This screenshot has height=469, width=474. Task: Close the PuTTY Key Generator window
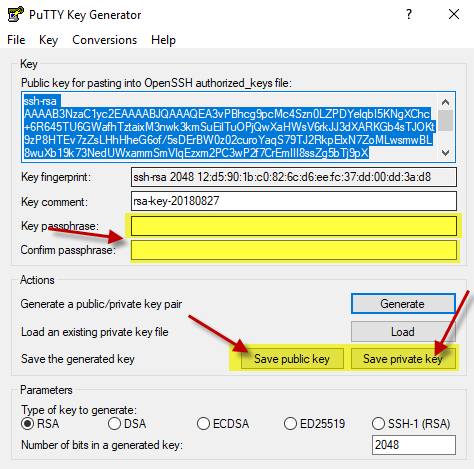click(454, 14)
